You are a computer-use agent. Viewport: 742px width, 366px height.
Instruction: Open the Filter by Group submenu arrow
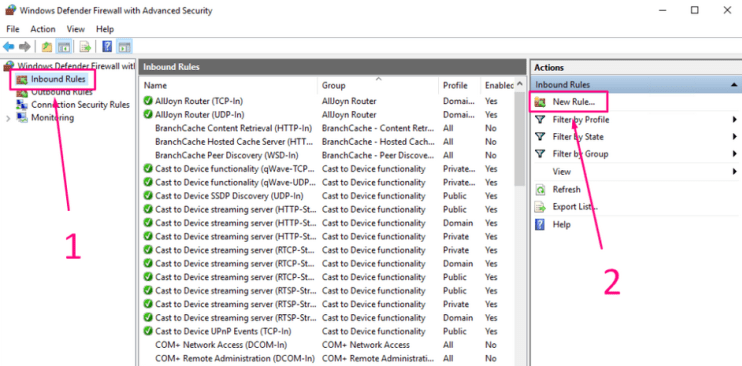pyautogui.click(x=734, y=153)
